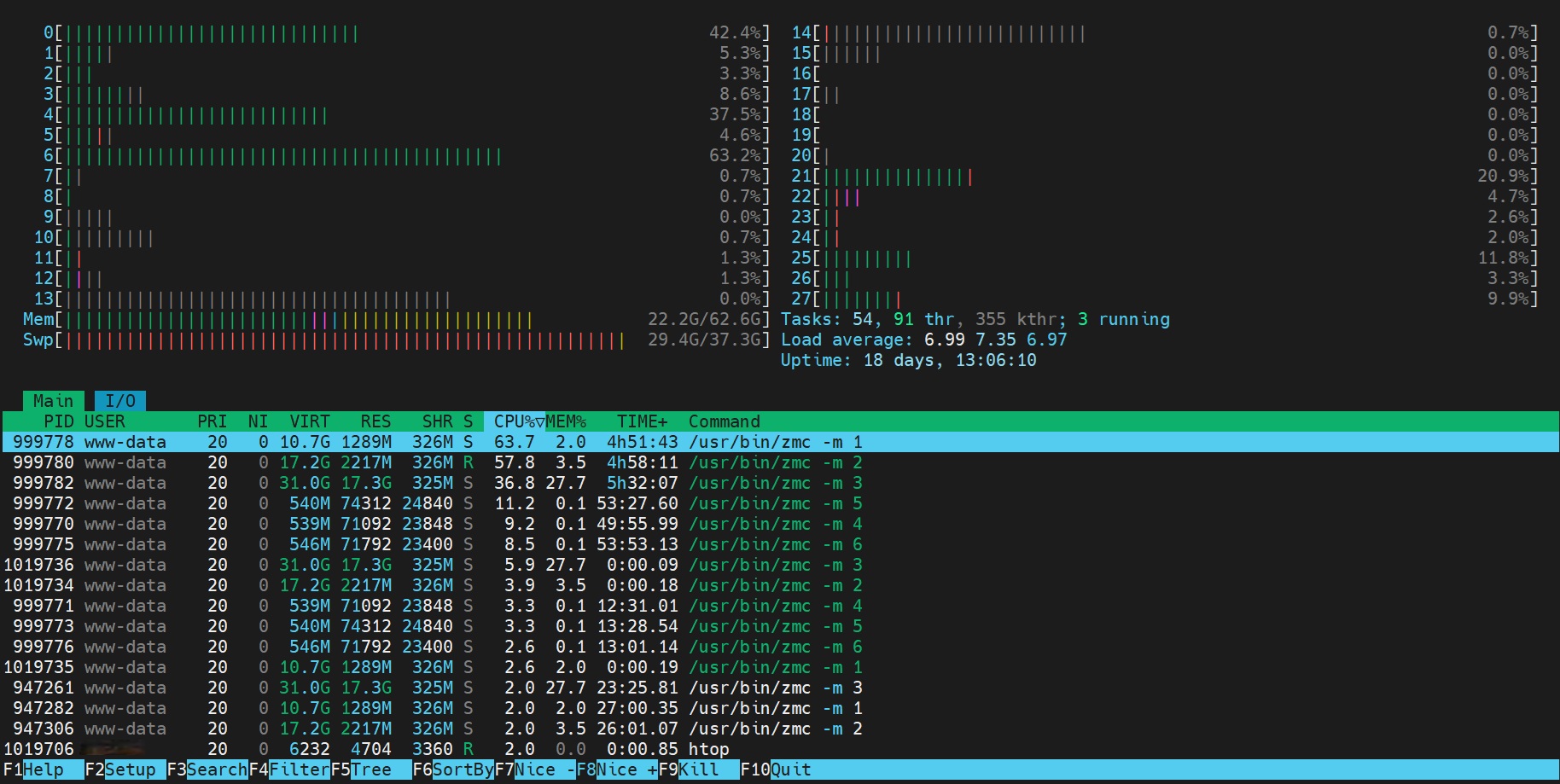Screen dimensions: 1560x784
Task: Sort by the RES column header
Action: 375,421
